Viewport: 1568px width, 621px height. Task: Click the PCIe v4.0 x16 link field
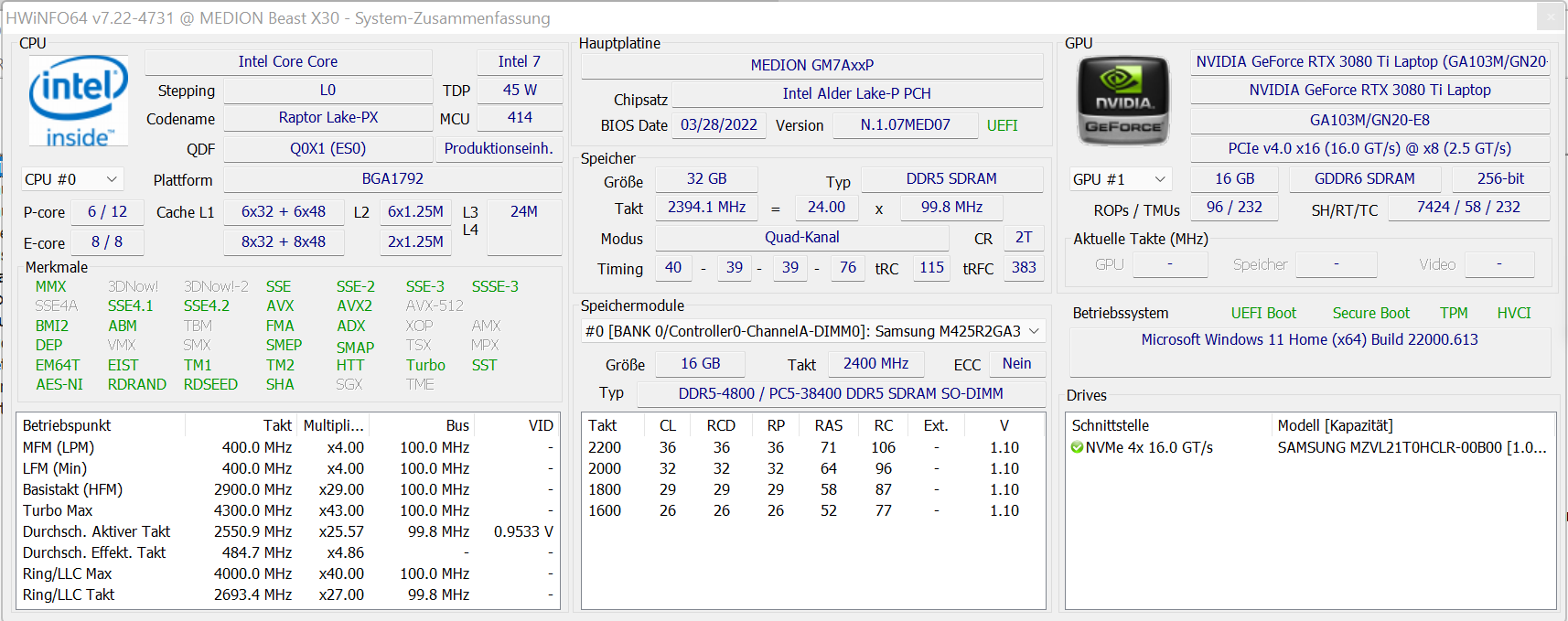[x=1370, y=148]
